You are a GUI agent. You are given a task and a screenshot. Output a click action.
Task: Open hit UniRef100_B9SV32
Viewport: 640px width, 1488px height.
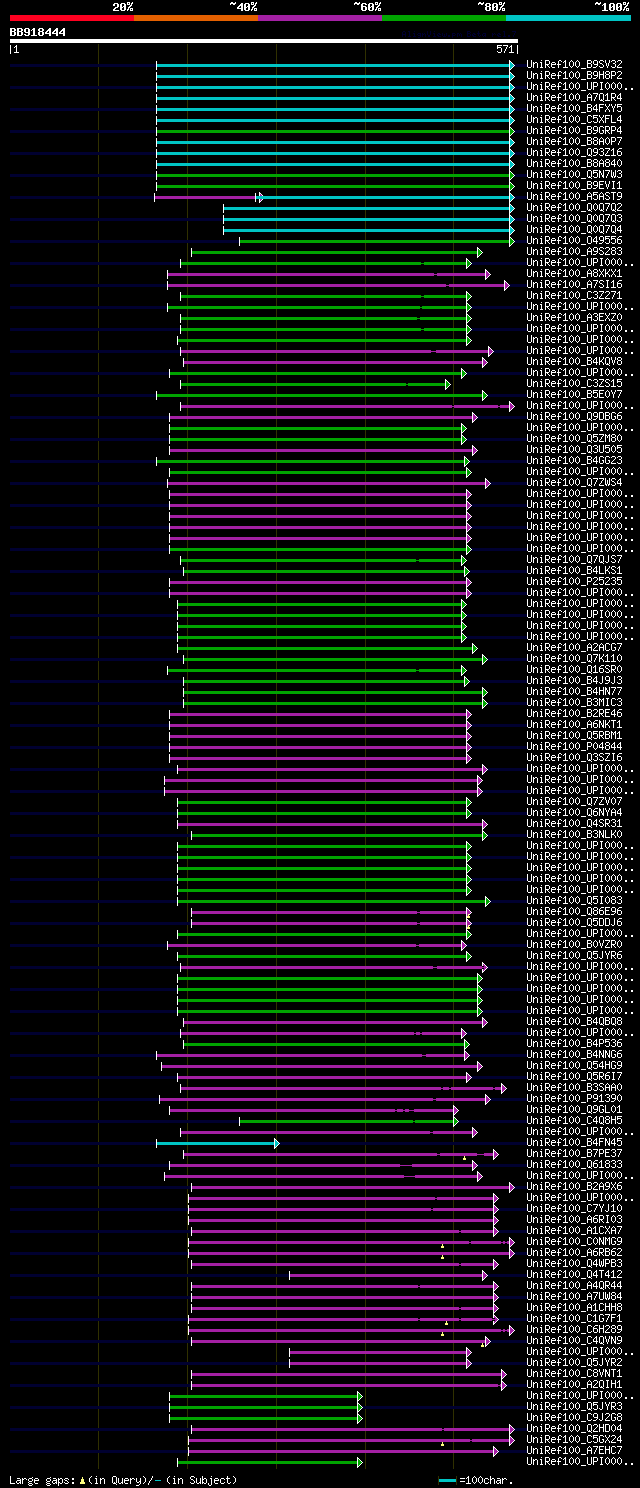click(574, 64)
